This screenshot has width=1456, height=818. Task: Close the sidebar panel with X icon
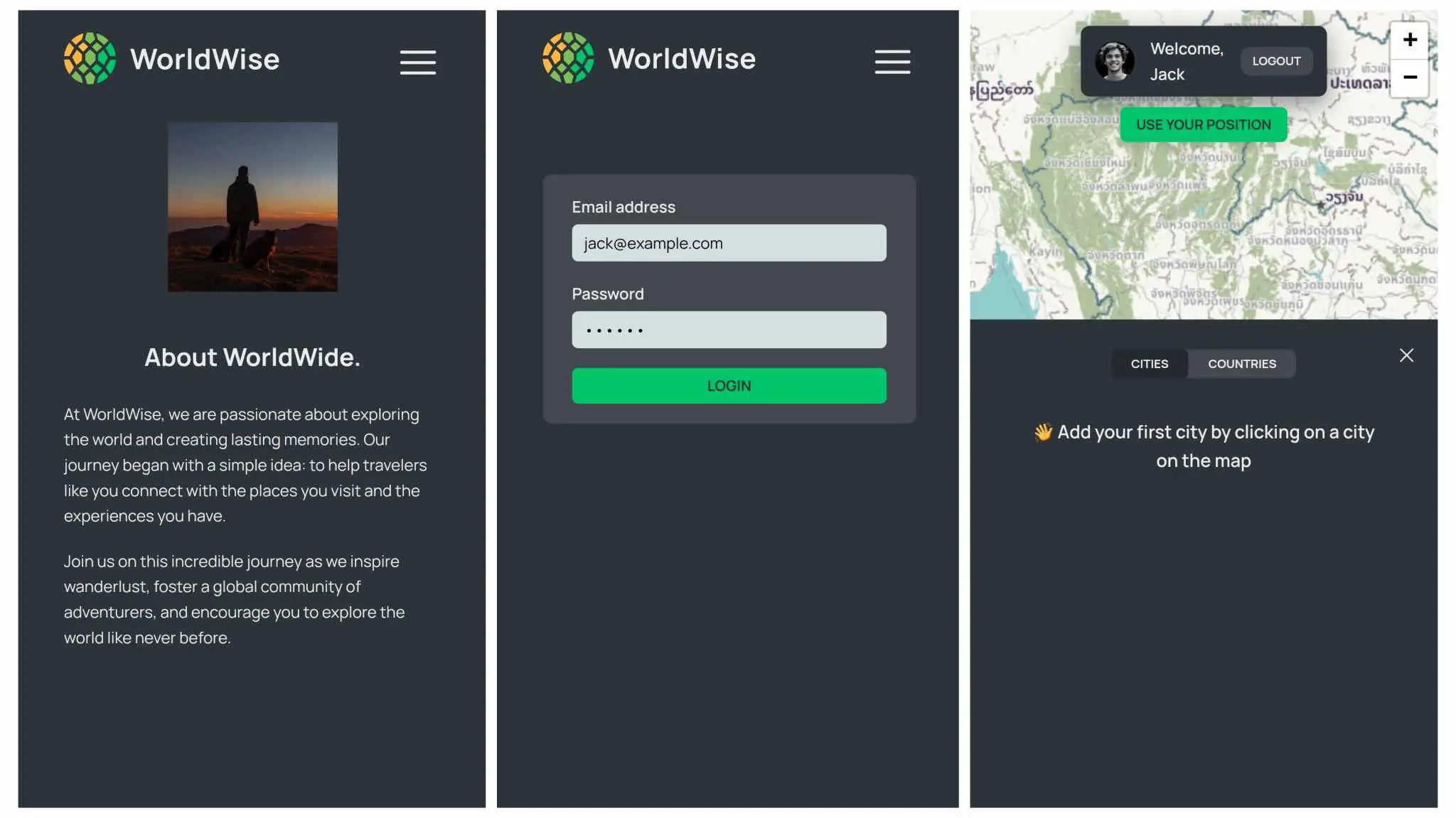tap(1406, 355)
